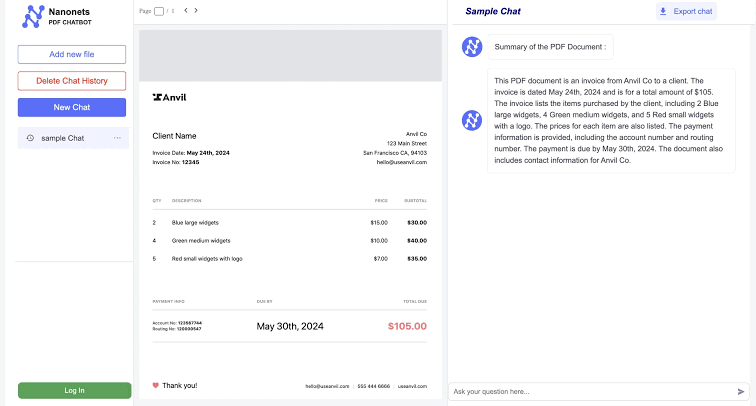Click the Add new file button
The width and height of the screenshot is (756, 406).
[72, 54]
